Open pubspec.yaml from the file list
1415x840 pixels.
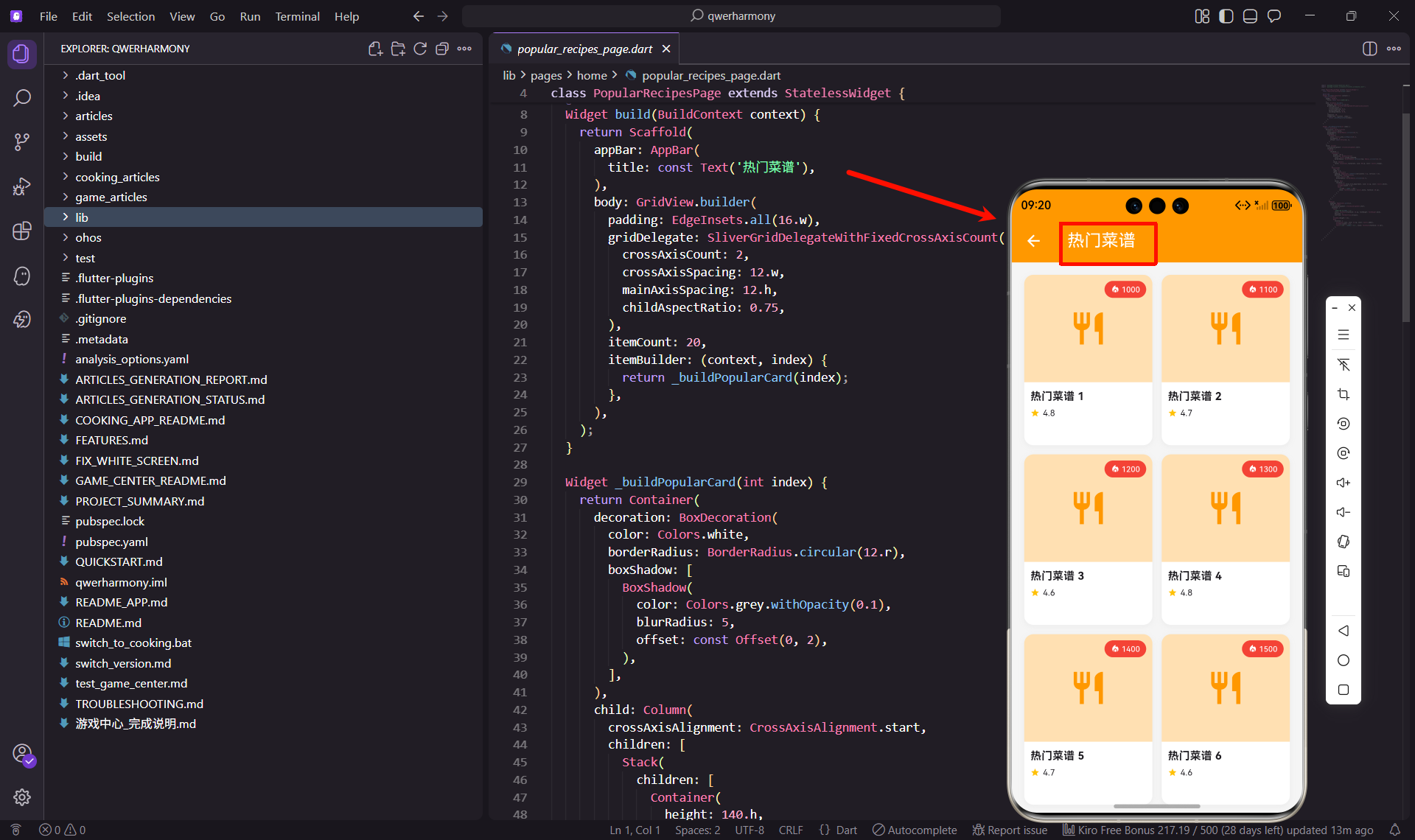111,542
